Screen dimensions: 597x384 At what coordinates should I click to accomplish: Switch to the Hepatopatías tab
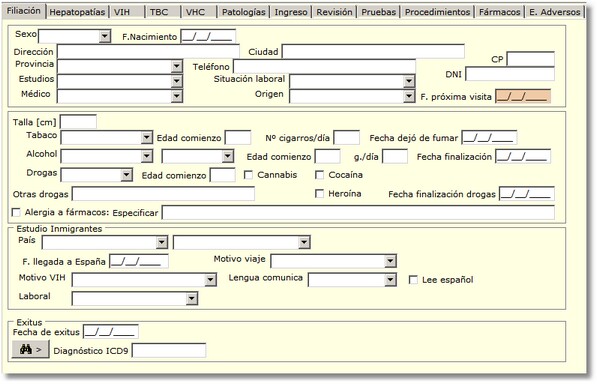77,12
